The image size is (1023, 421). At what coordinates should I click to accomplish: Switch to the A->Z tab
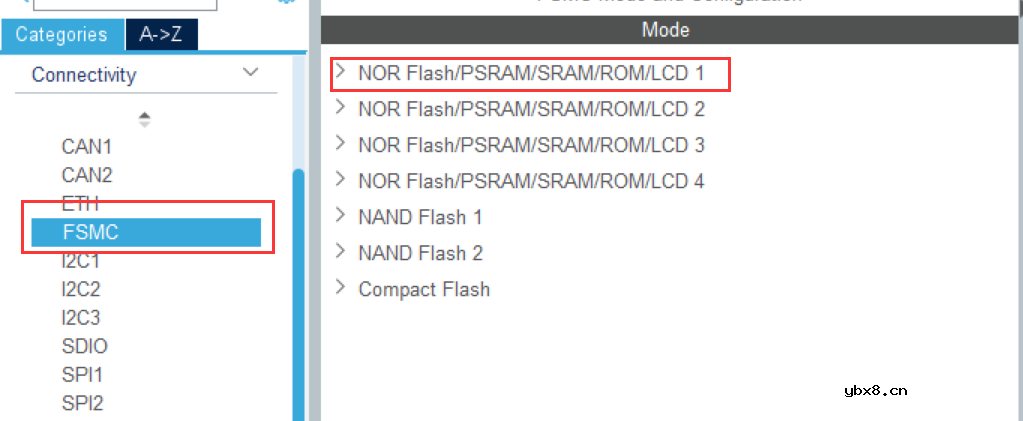click(161, 34)
